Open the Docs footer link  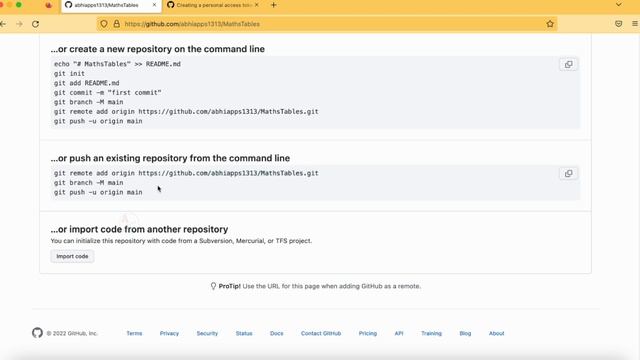[277, 333]
